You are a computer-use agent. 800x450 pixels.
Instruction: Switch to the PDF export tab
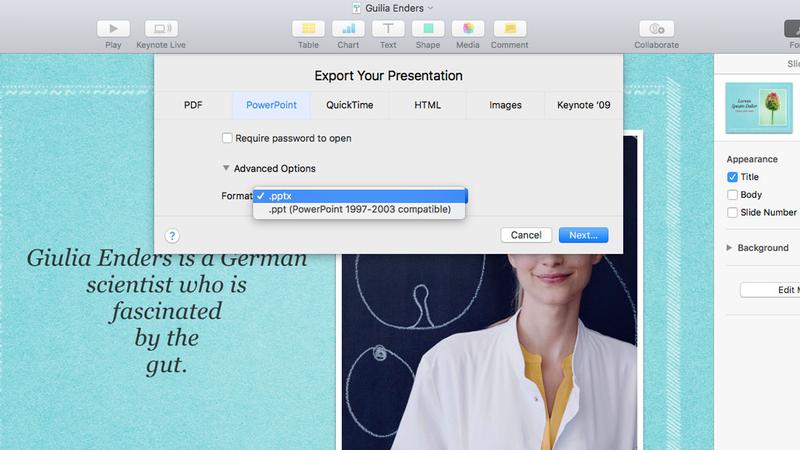pyautogui.click(x=193, y=105)
